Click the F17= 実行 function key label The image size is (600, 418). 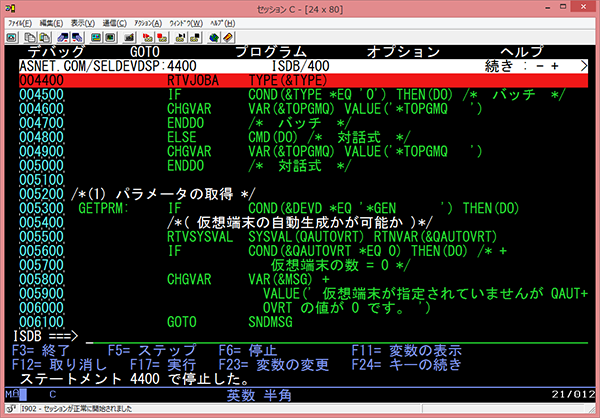[138, 364]
